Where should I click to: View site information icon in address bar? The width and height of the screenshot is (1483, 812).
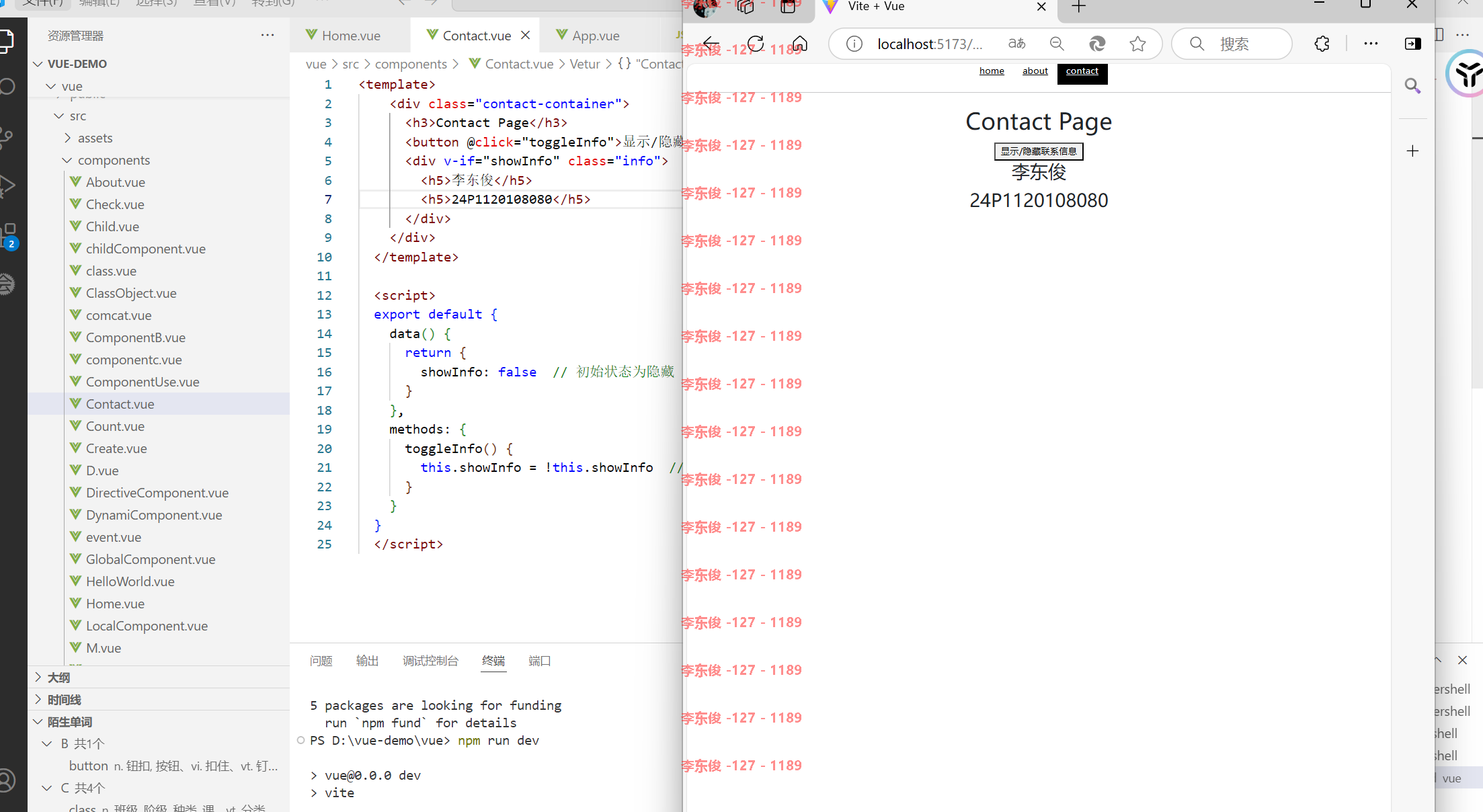[854, 44]
